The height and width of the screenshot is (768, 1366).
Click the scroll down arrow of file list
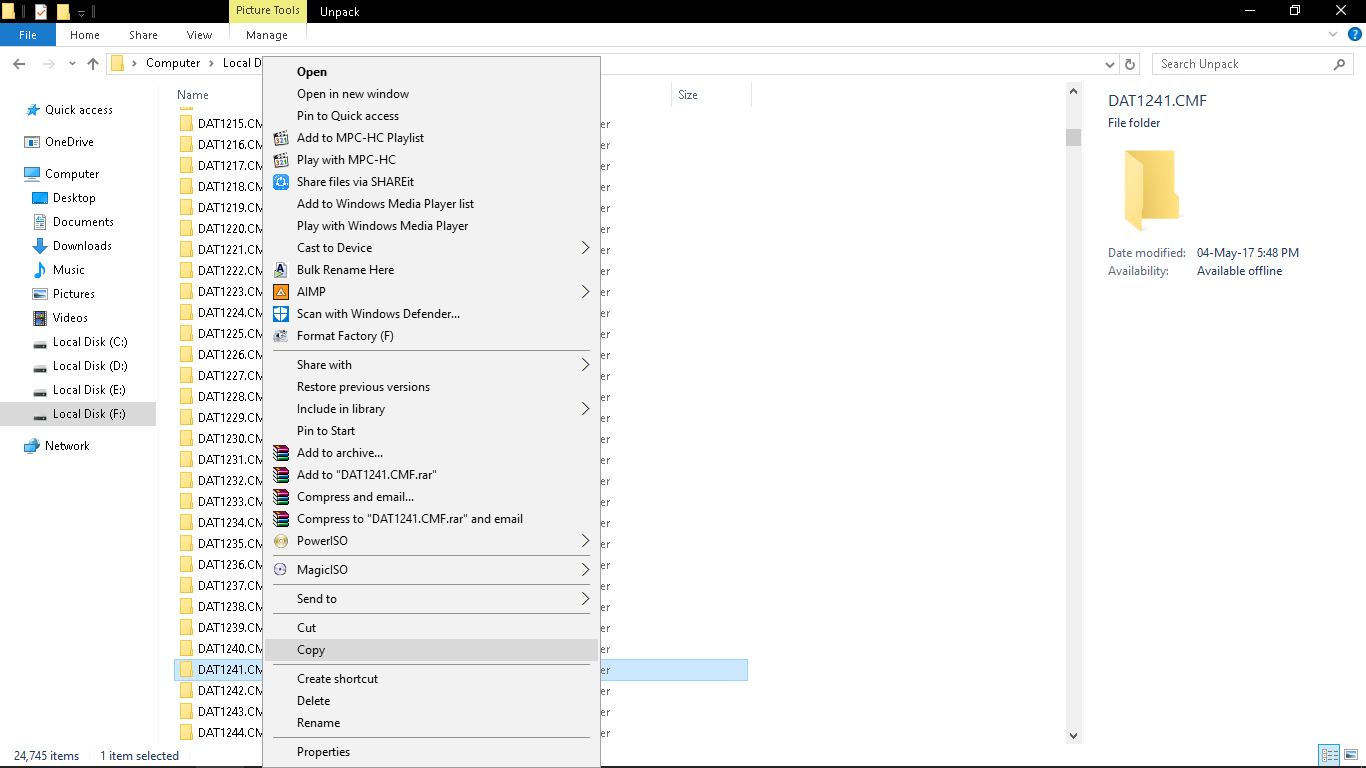1074,735
